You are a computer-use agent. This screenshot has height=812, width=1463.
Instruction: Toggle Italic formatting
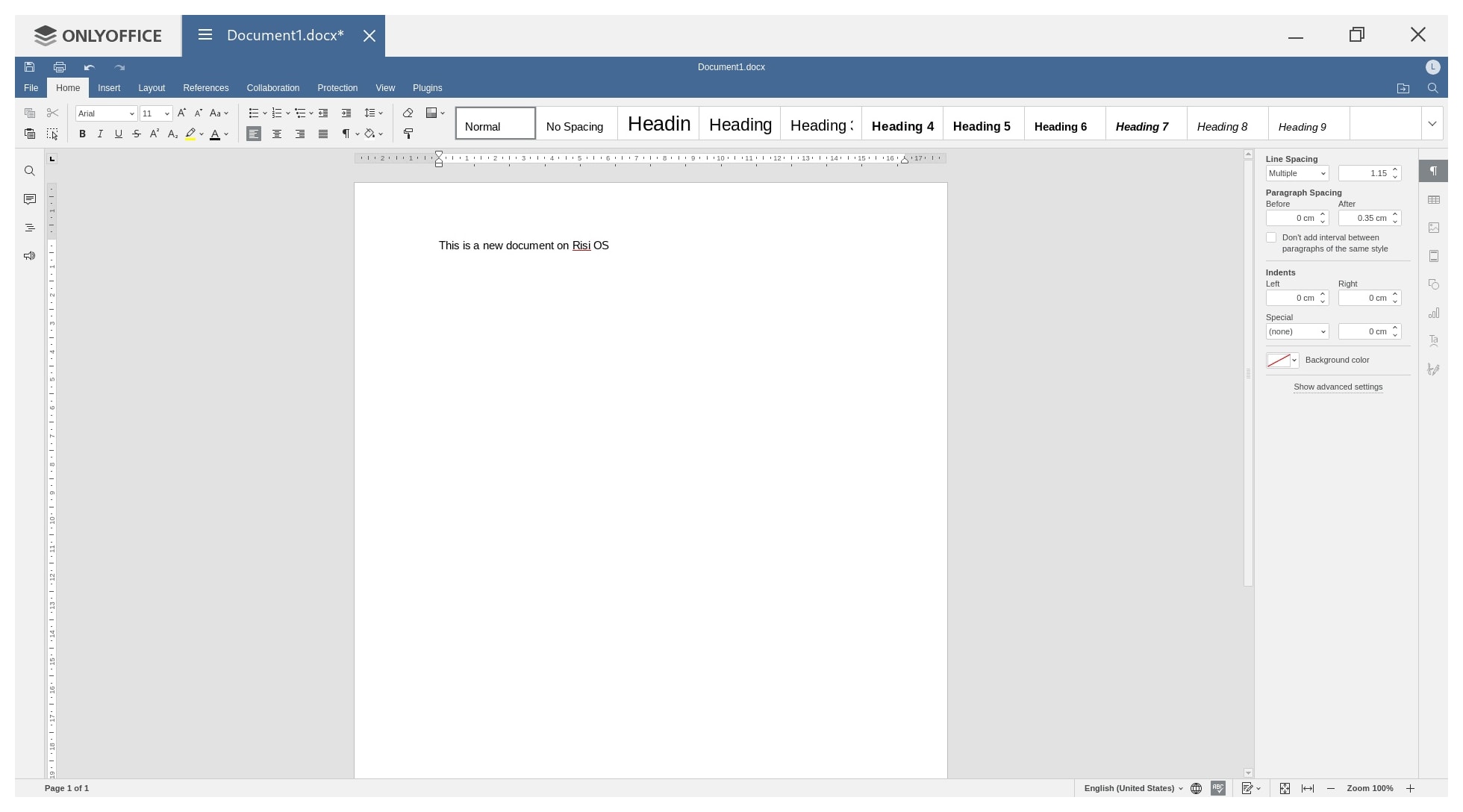100,134
